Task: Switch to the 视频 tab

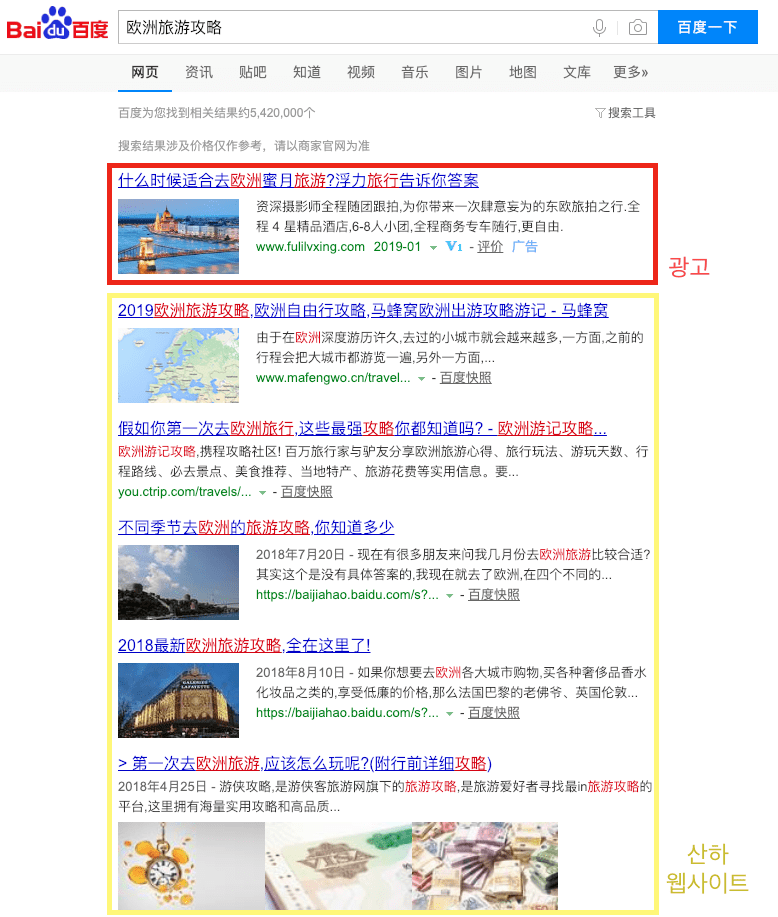Action: coord(361,73)
